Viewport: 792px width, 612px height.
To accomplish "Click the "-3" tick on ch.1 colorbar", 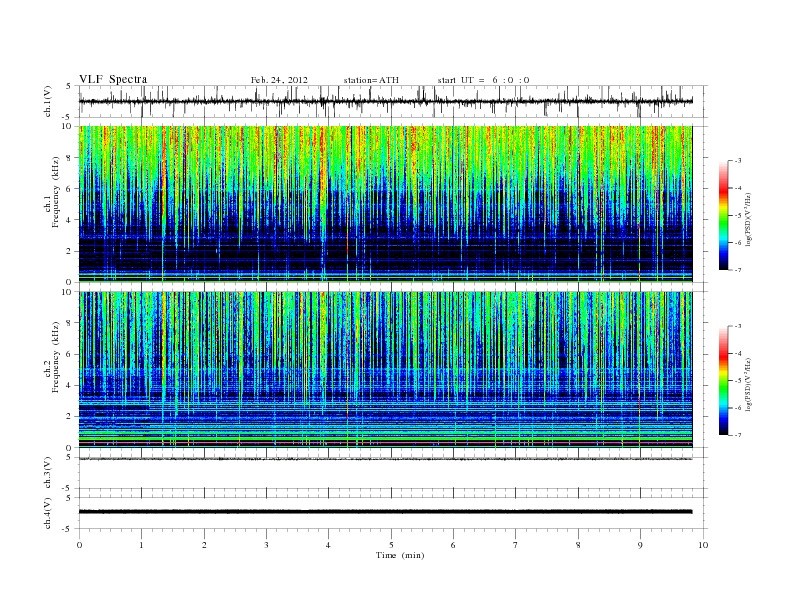I will 738,161.
